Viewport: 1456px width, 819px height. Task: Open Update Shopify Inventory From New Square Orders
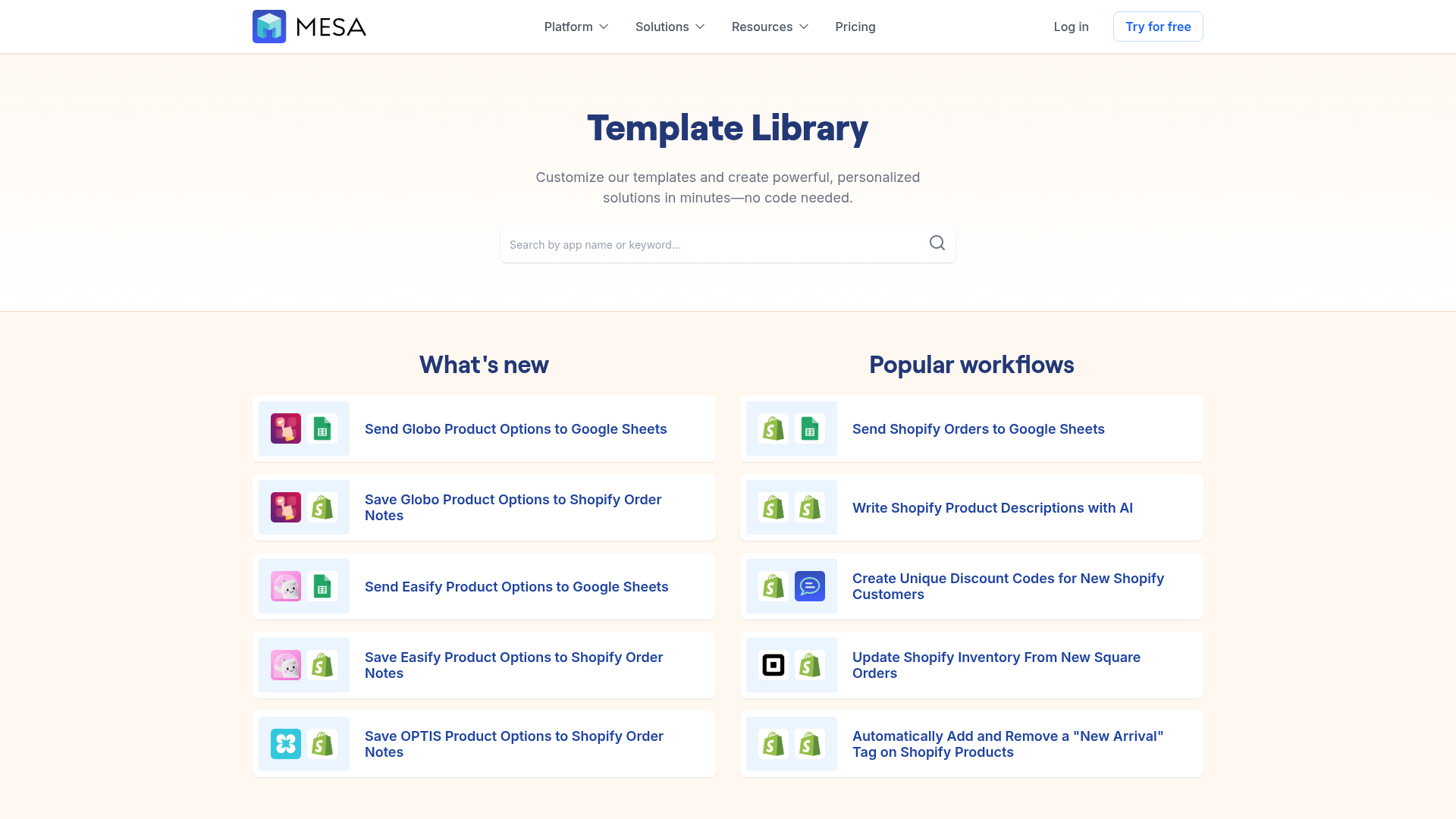tap(971, 665)
